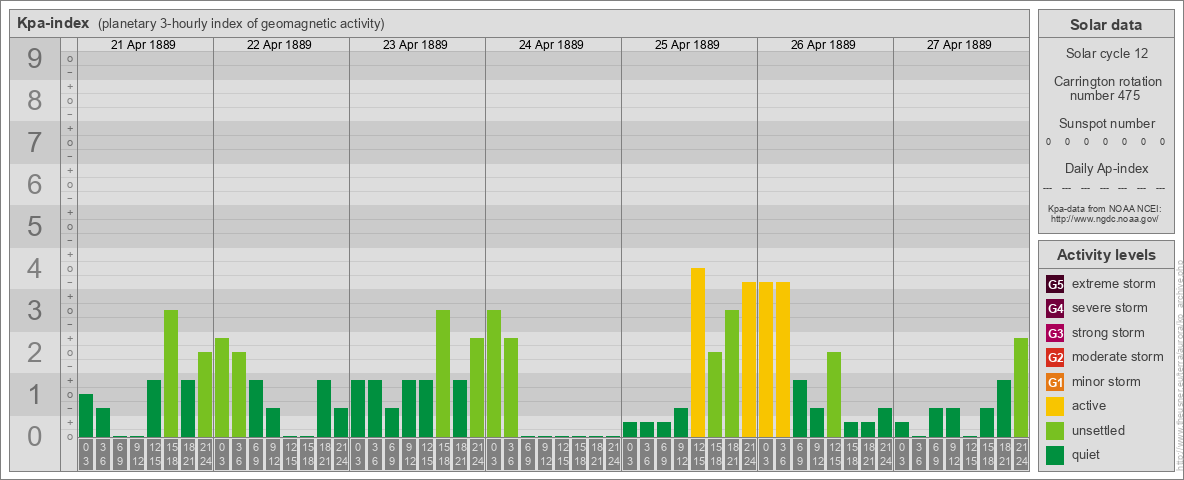Viewport: 1184px width, 480px height.
Task: Click the dark green bar on 27 Apr 18-21
Action: pyautogui.click(x=1004, y=408)
